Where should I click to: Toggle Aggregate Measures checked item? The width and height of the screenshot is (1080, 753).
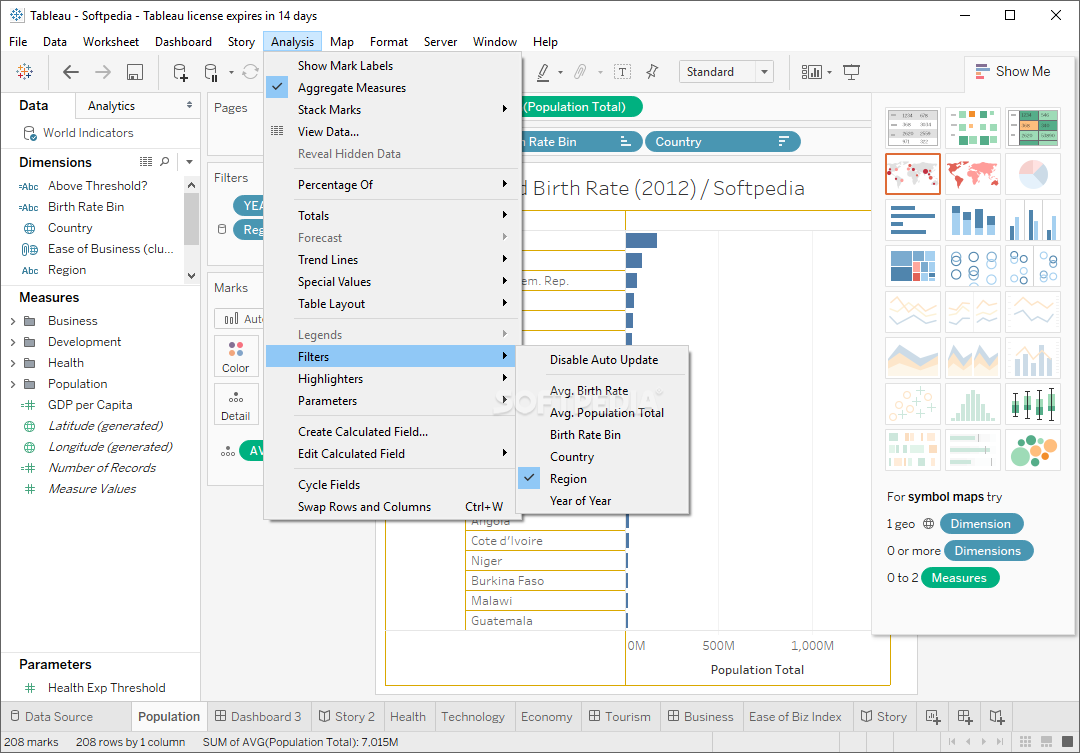(393, 87)
